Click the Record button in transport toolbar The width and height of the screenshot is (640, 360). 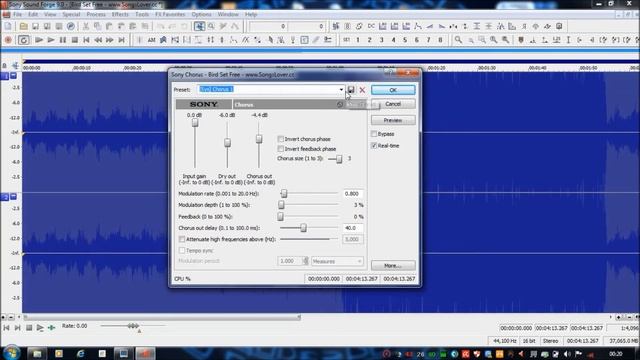click(8, 40)
